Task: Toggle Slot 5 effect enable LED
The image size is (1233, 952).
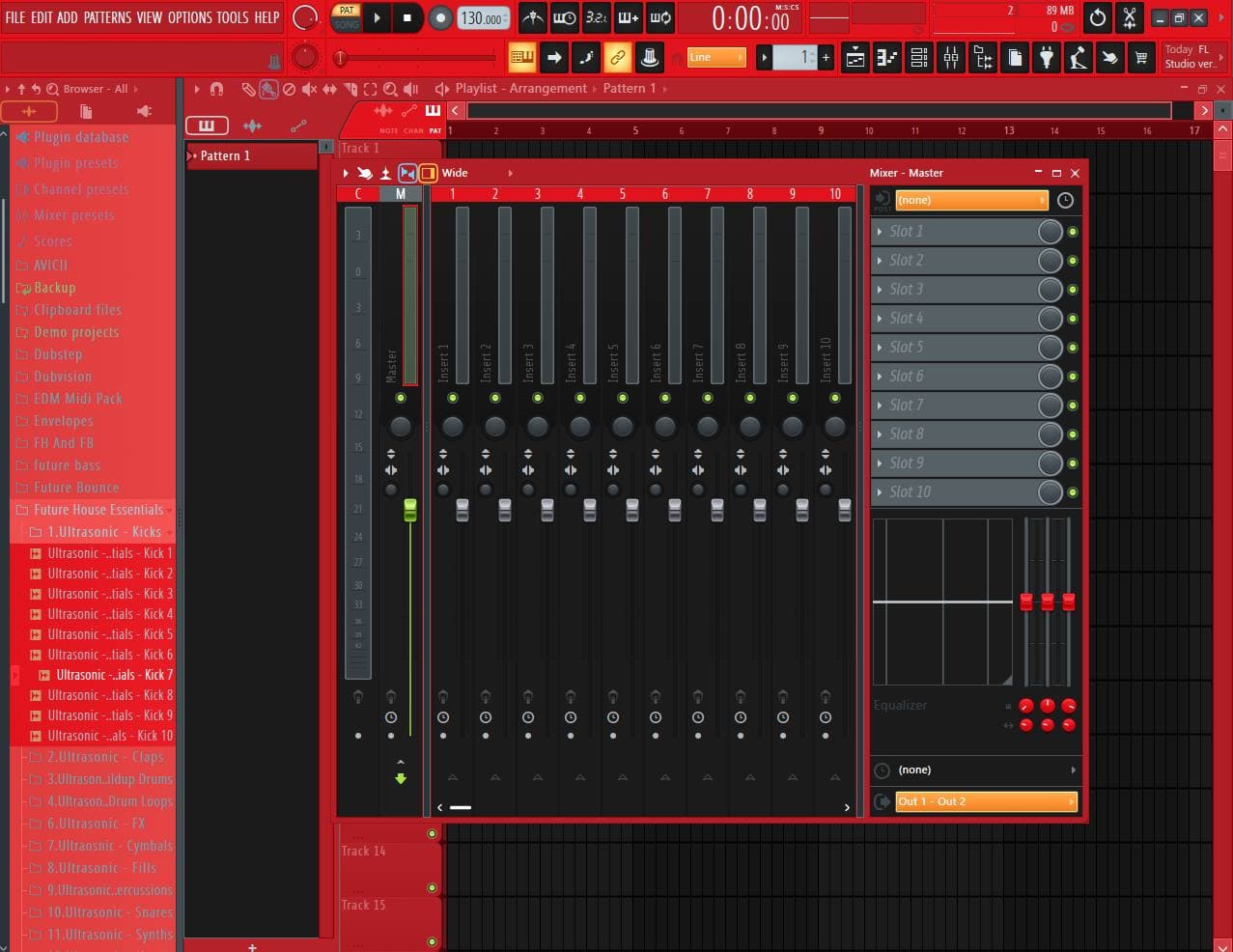Action: coord(1072,348)
